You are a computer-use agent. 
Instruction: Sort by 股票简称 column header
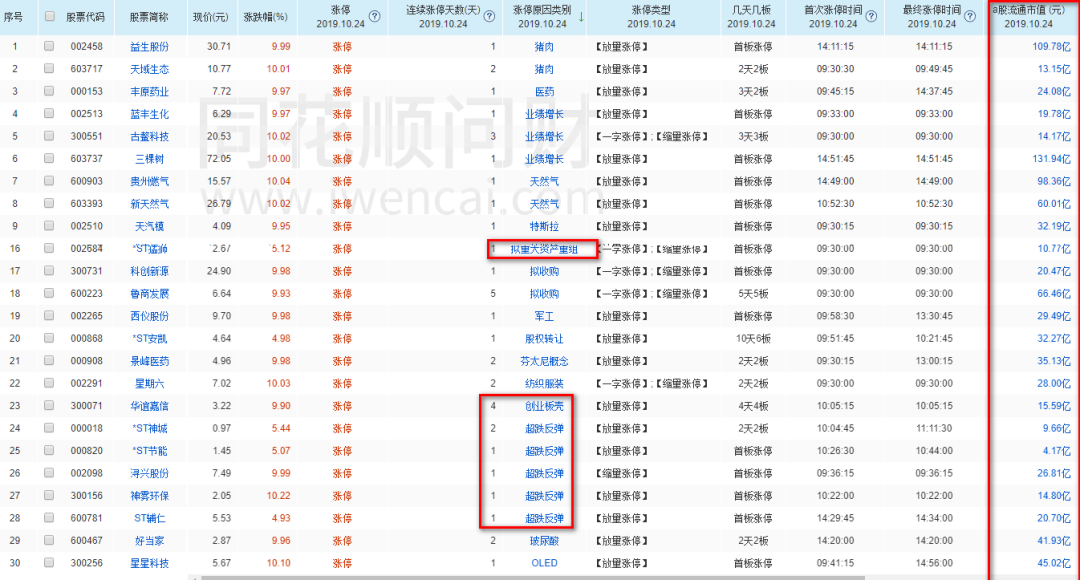149,17
